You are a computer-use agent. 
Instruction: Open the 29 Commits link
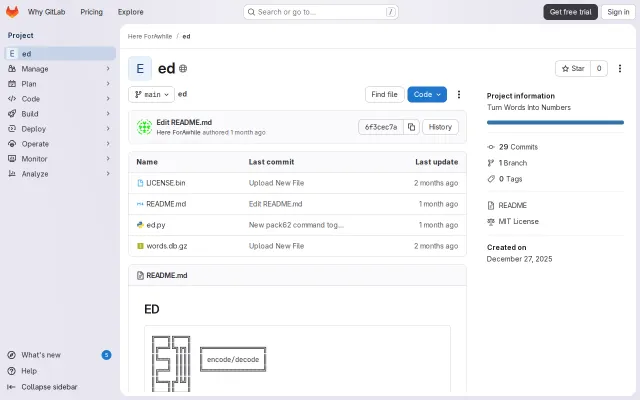click(518, 147)
